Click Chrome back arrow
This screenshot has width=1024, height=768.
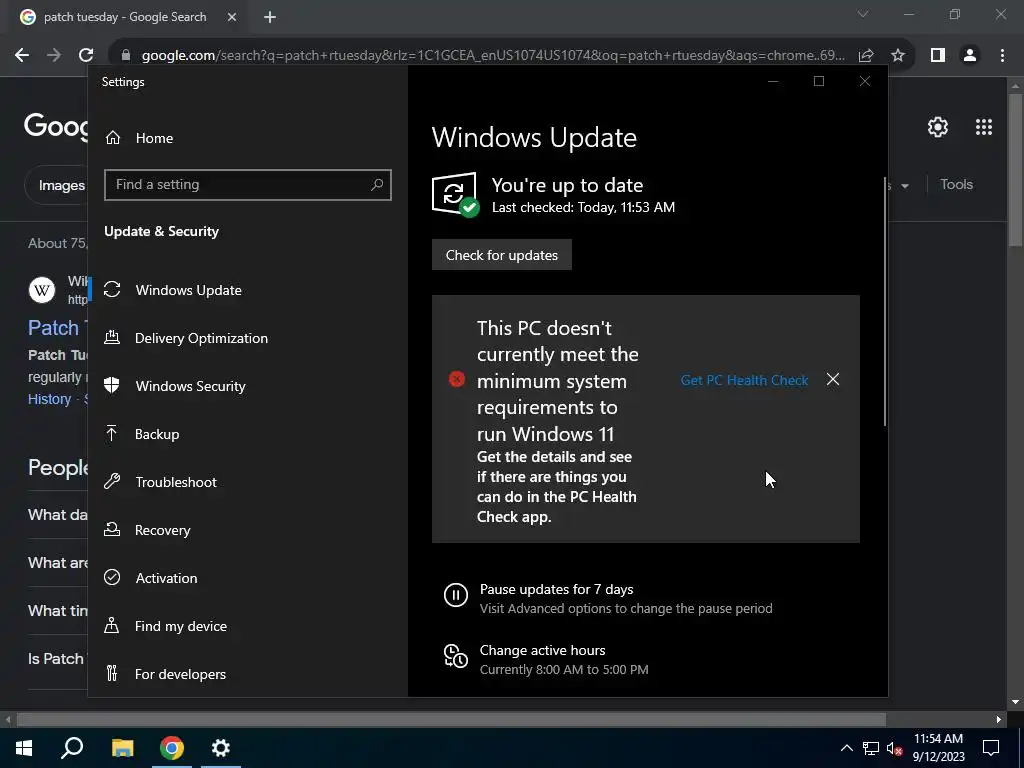tap(22, 56)
